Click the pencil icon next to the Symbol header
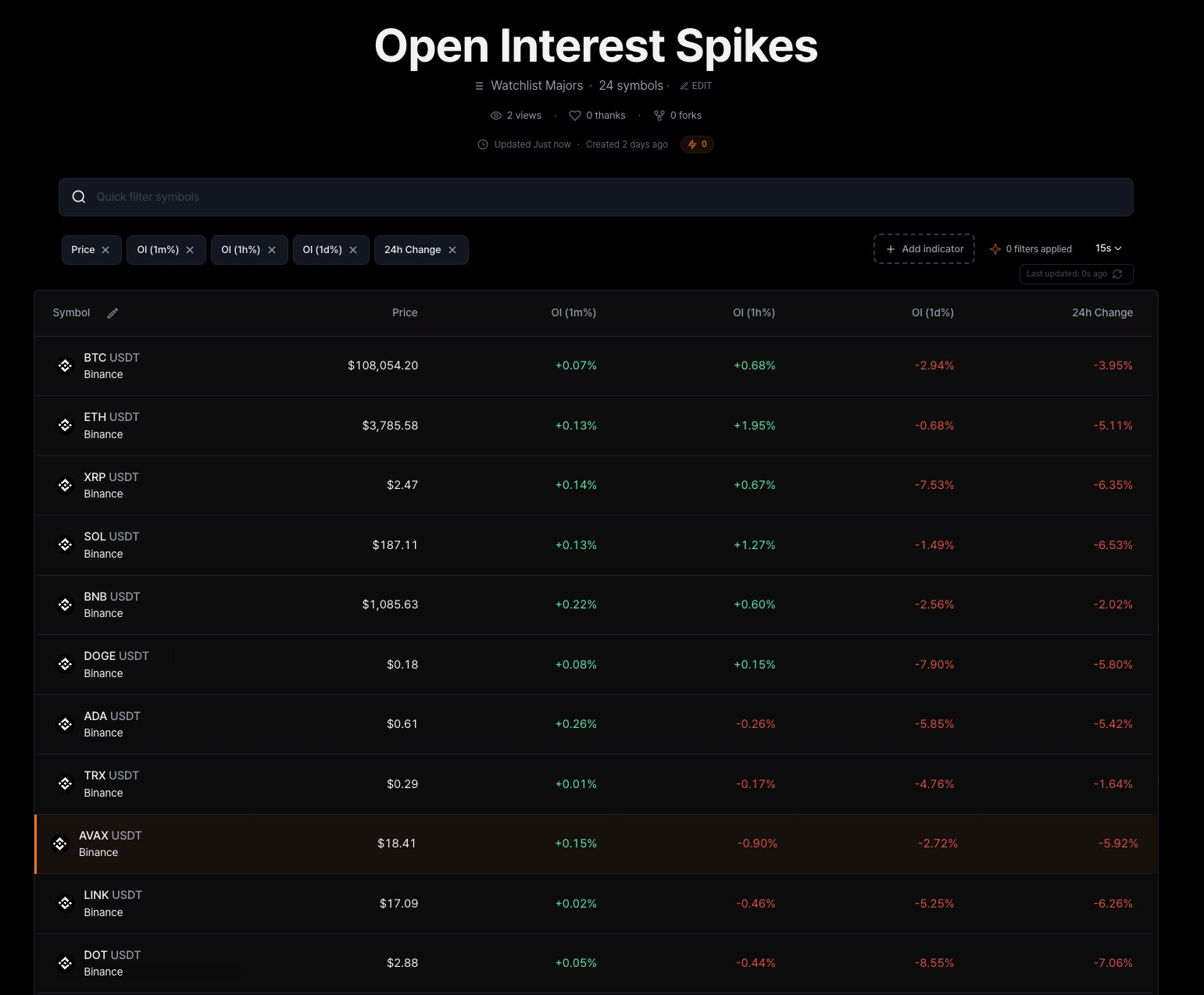This screenshot has height=995, width=1204. [x=113, y=312]
